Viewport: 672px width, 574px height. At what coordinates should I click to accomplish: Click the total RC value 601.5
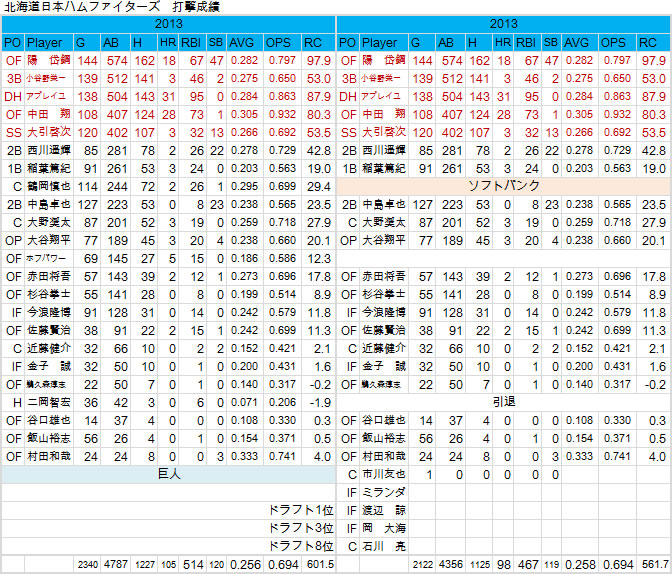(x=318, y=565)
